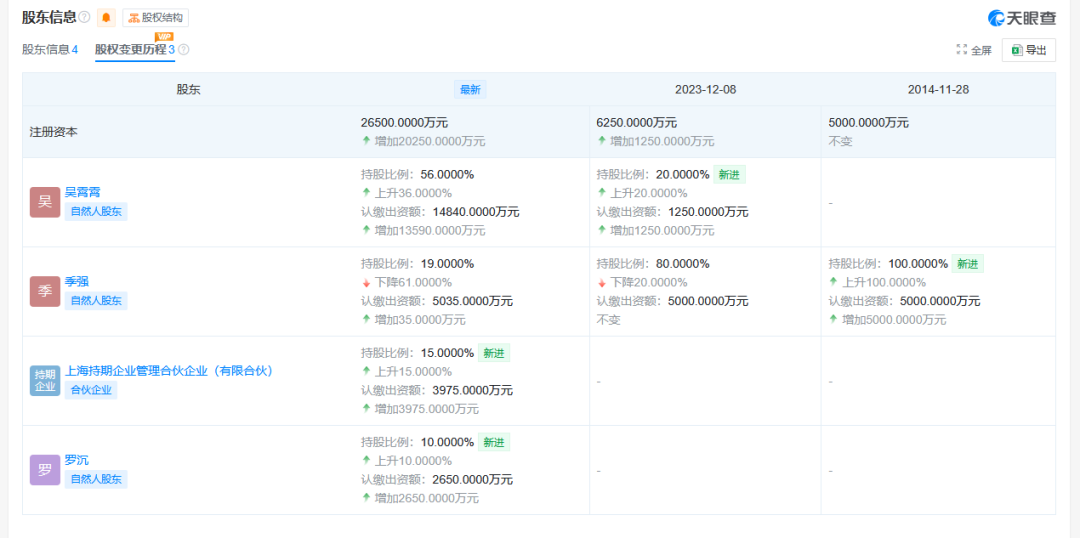1080x538 pixels.
Task: Select the 股权变更历程 tab
Action: [x=134, y=49]
